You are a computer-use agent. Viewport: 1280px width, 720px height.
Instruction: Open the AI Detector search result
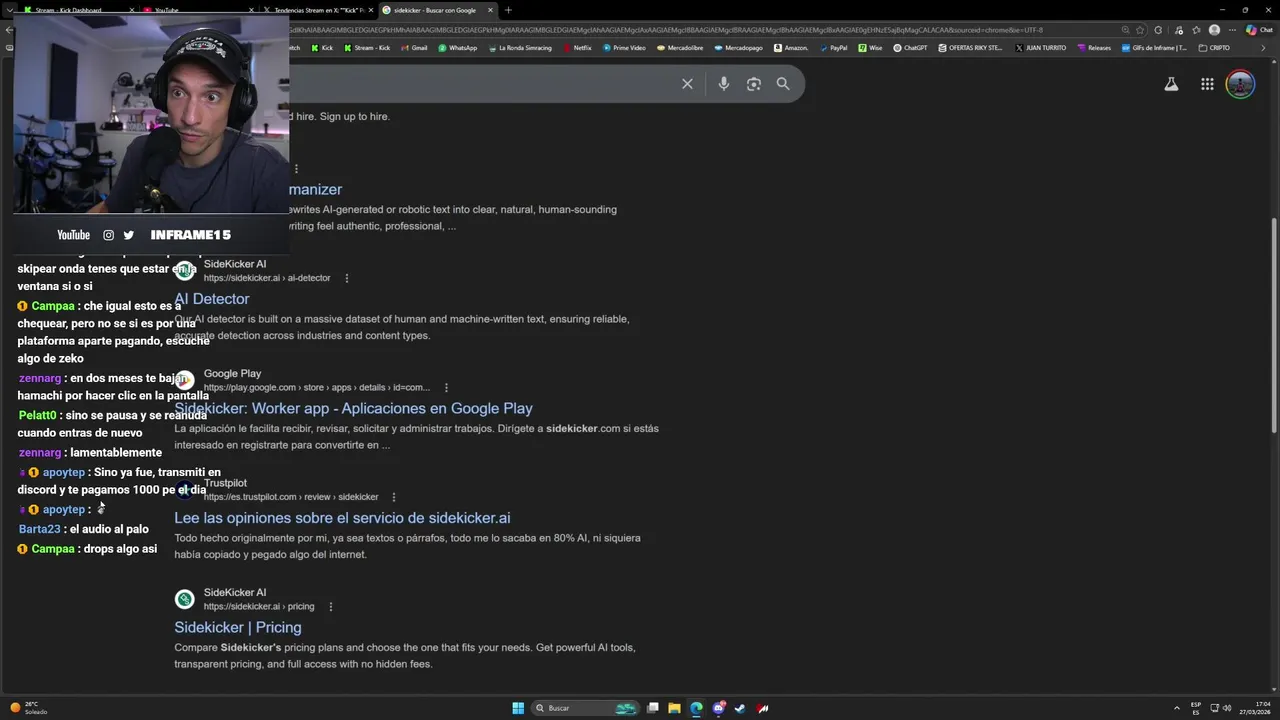(x=212, y=299)
